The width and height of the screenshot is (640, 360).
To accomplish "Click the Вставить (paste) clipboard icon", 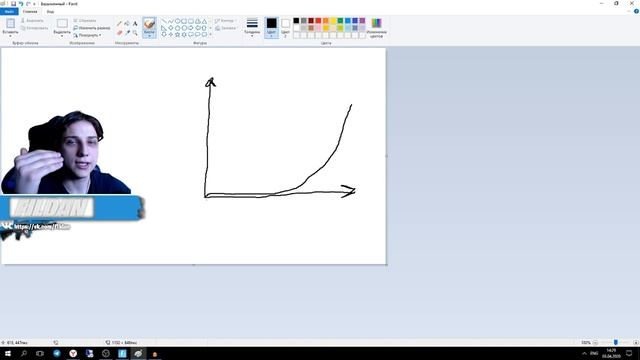I will [x=10, y=23].
